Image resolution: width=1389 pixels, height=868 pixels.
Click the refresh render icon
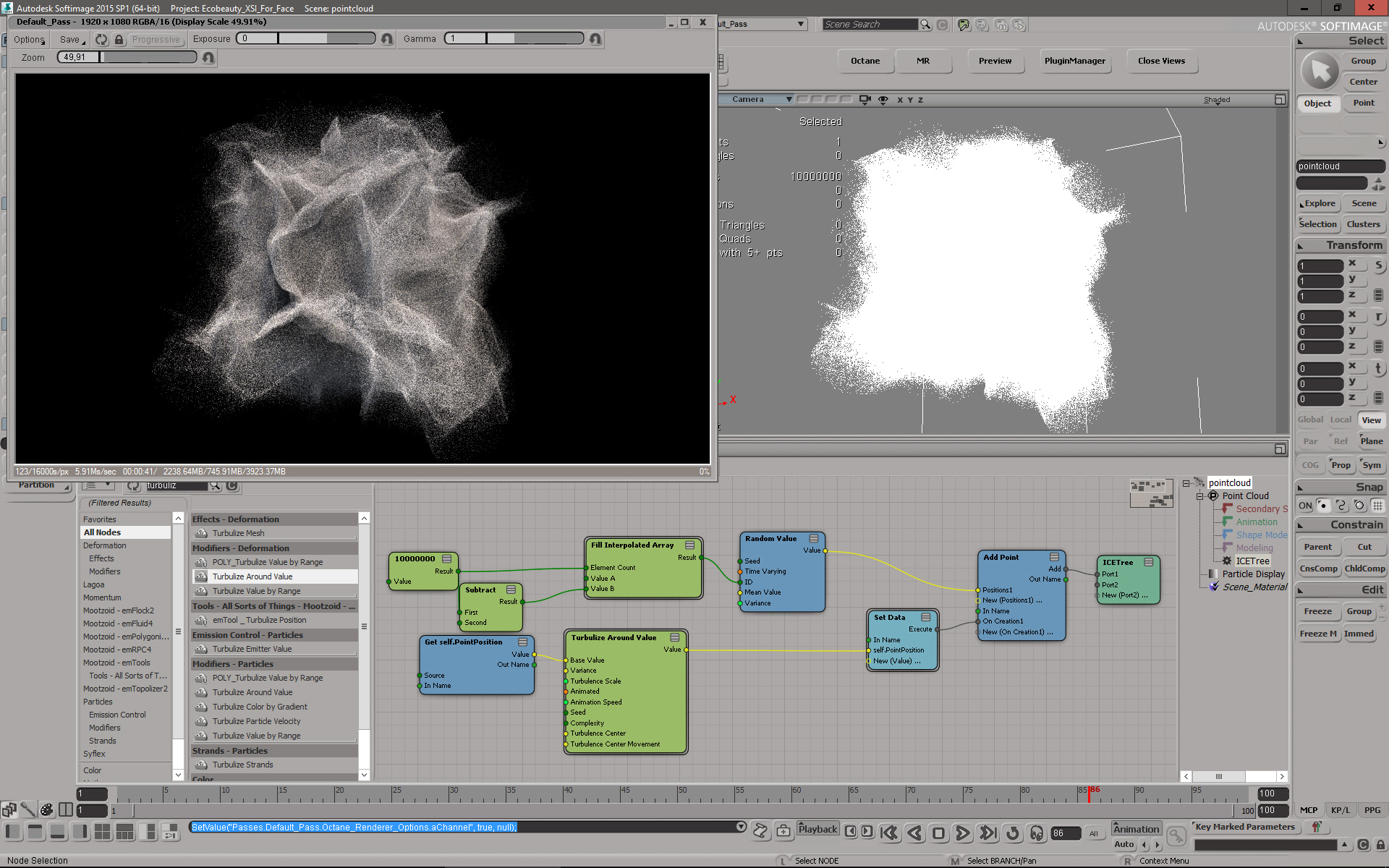pos(101,40)
